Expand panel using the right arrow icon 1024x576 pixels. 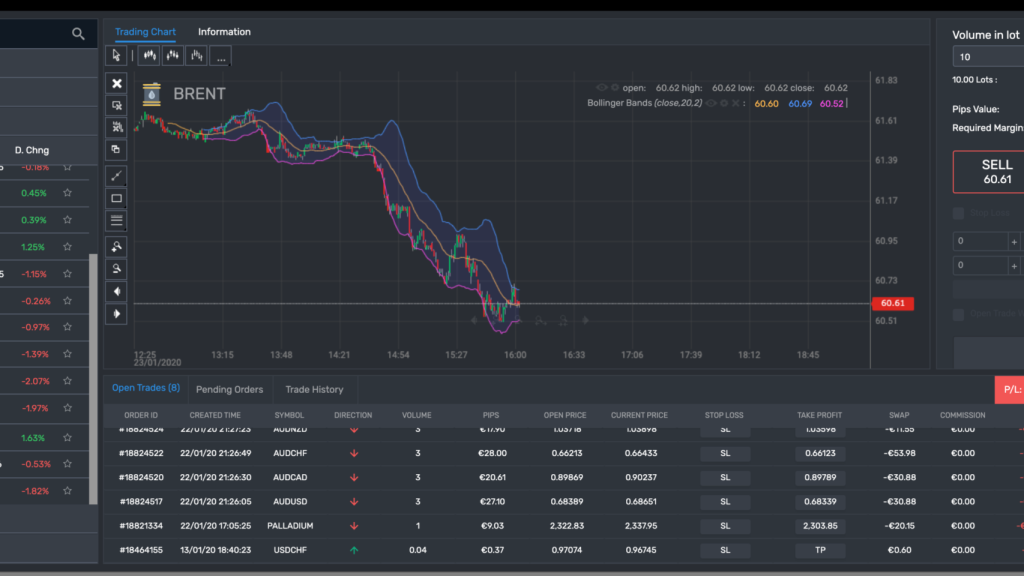pos(116,313)
